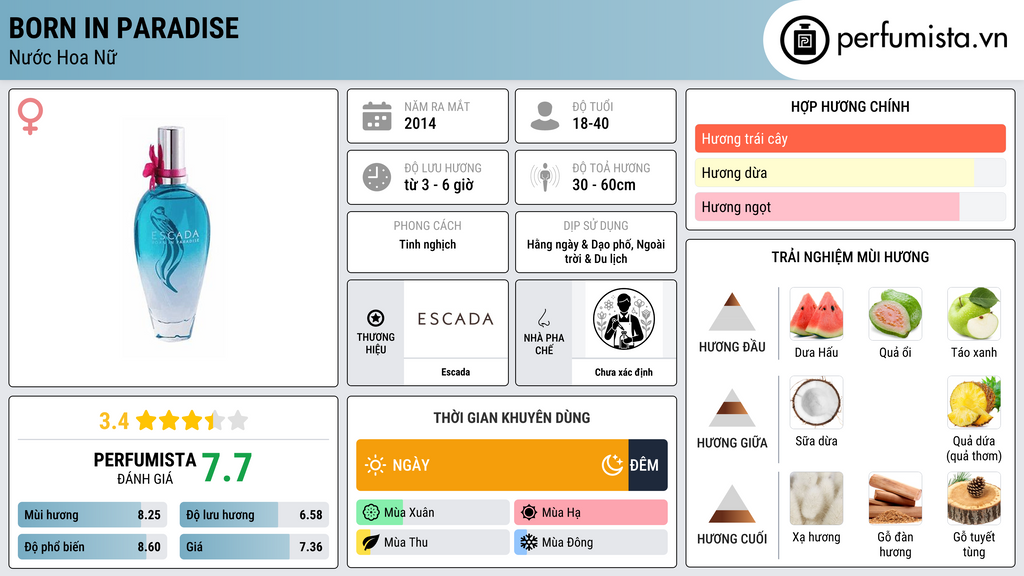Click the longevity value từ 3 - 6 giờ
The image size is (1024, 576).
[x=438, y=185]
